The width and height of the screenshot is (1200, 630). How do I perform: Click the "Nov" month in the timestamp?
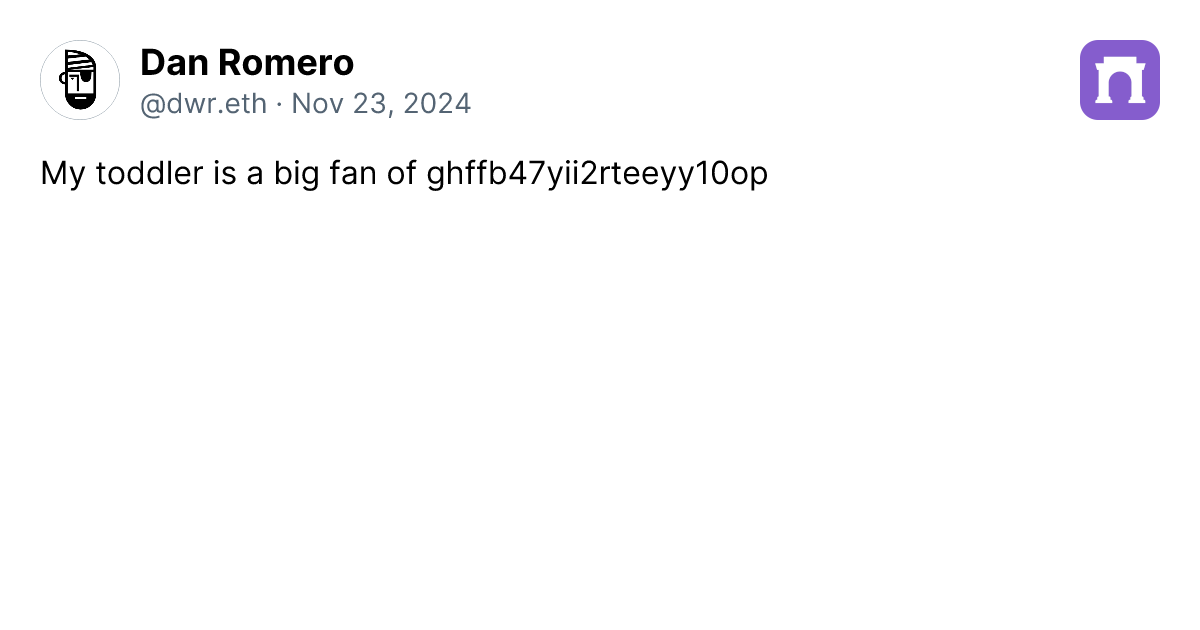click(x=315, y=103)
